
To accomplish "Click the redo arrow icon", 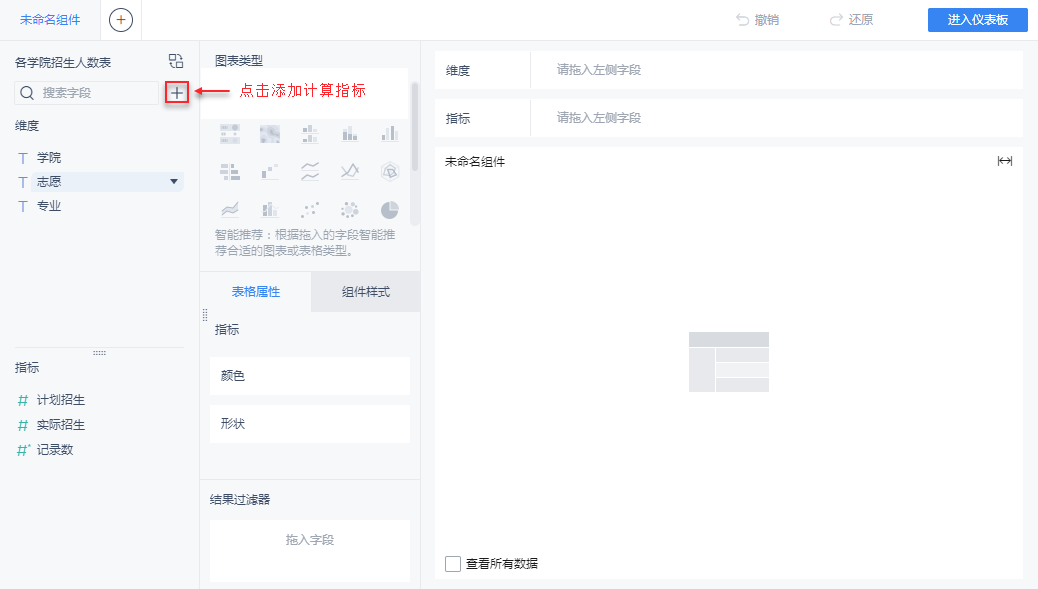I will (x=836, y=20).
